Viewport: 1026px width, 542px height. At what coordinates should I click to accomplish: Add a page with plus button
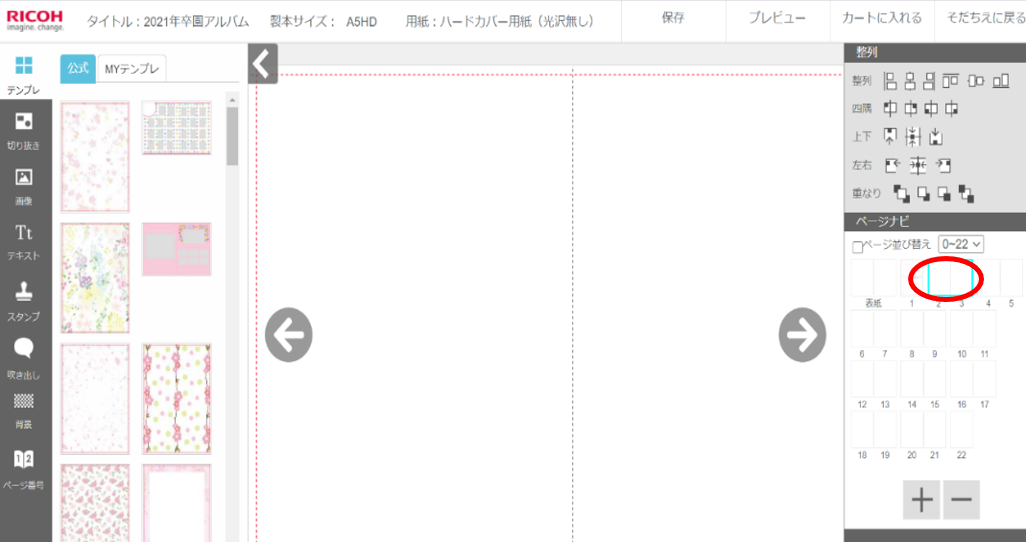pos(921,499)
